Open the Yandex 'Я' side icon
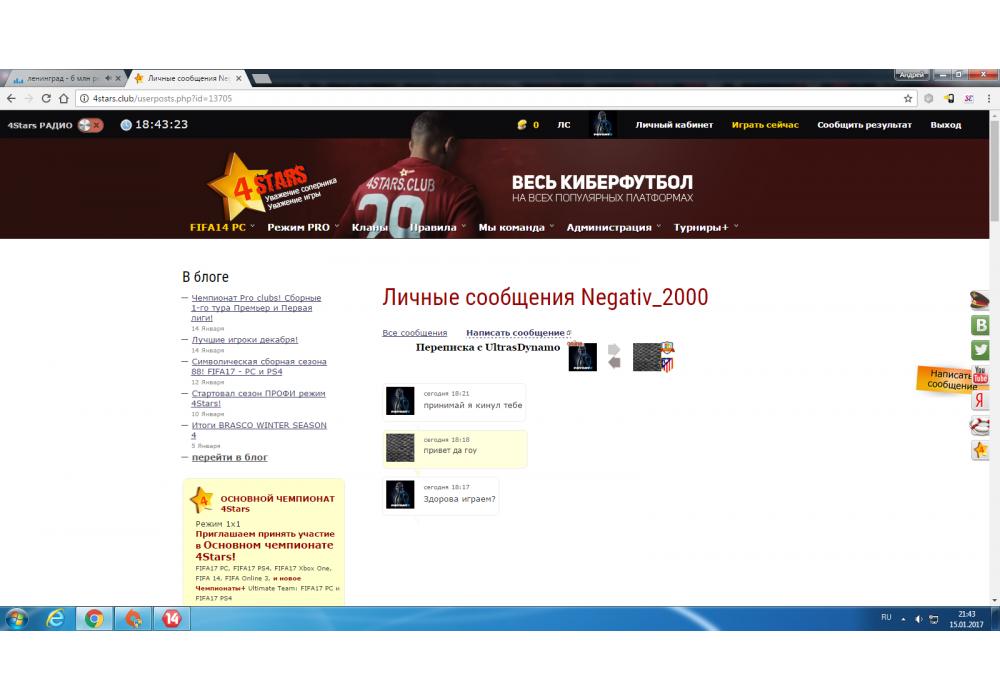The image size is (1000, 700). point(980,400)
